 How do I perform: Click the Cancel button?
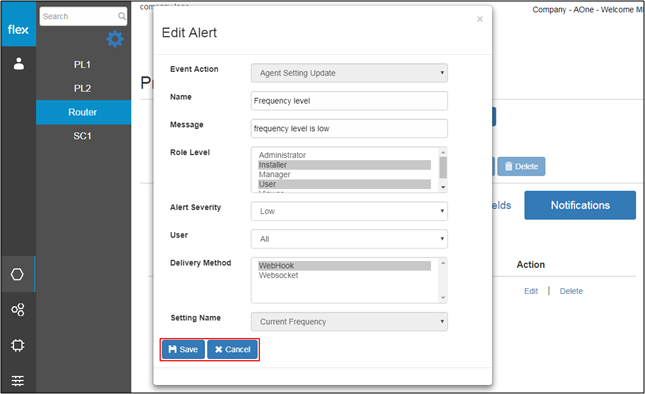point(232,350)
